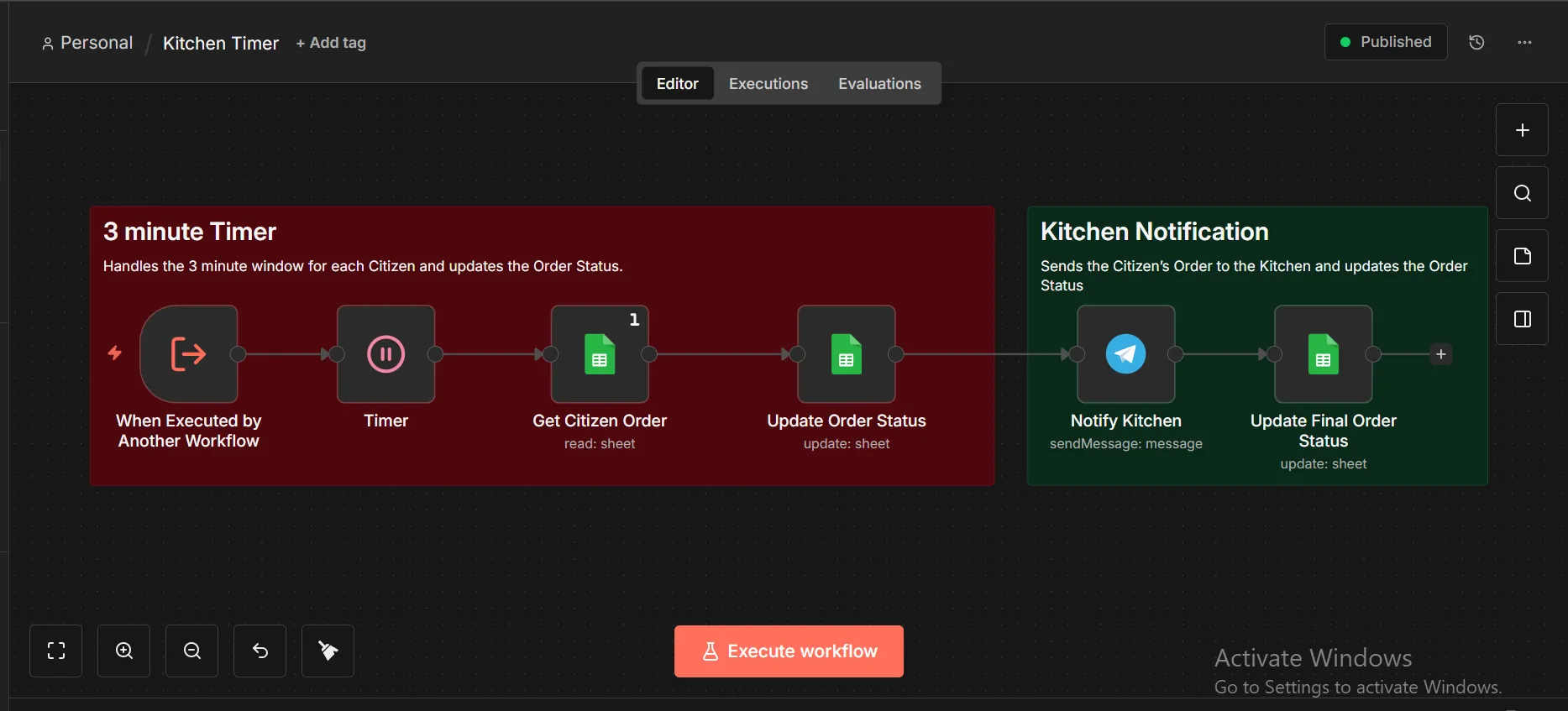This screenshot has height=711, width=1568.
Task: Click the Timer node output connector
Action: click(x=435, y=354)
